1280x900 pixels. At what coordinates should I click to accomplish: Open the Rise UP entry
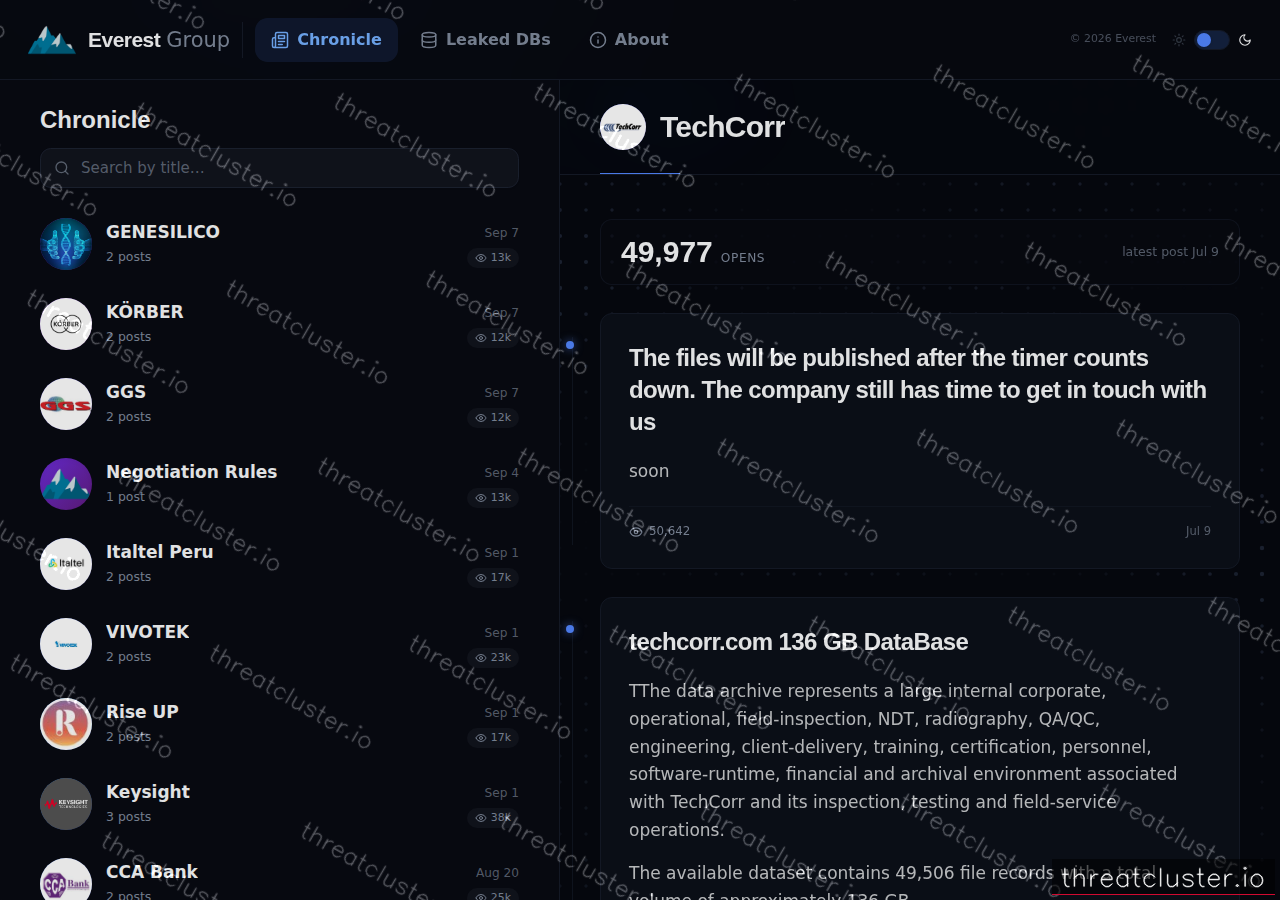pos(279,724)
